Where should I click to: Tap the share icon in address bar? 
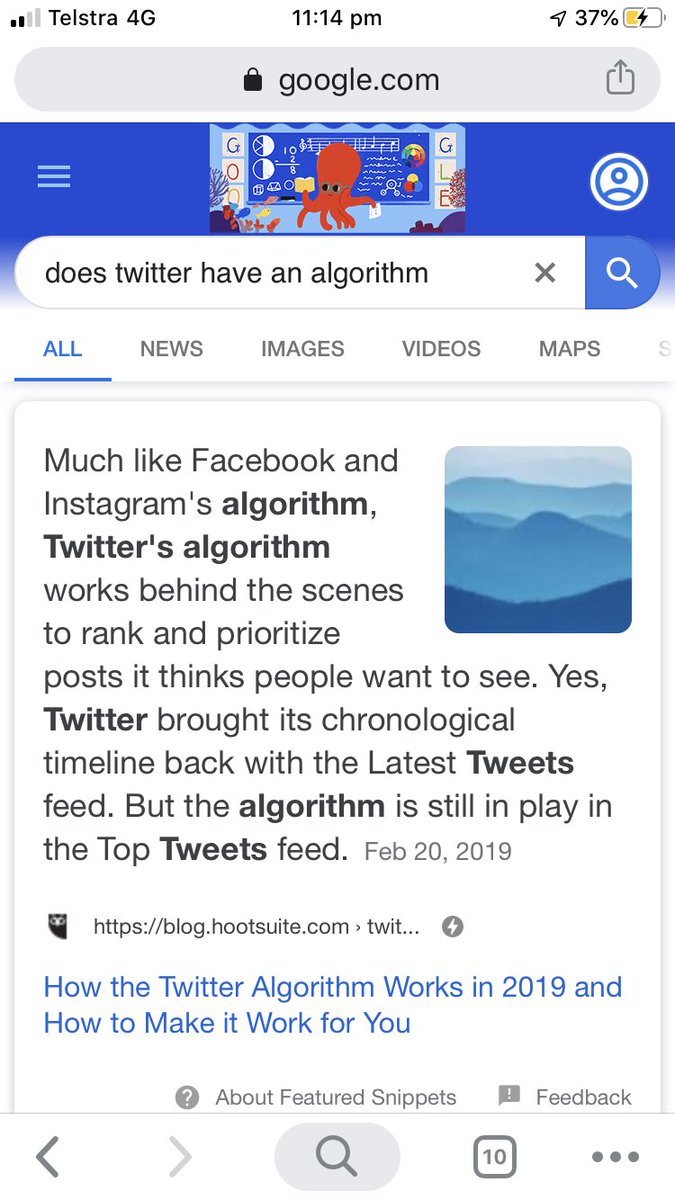point(620,78)
